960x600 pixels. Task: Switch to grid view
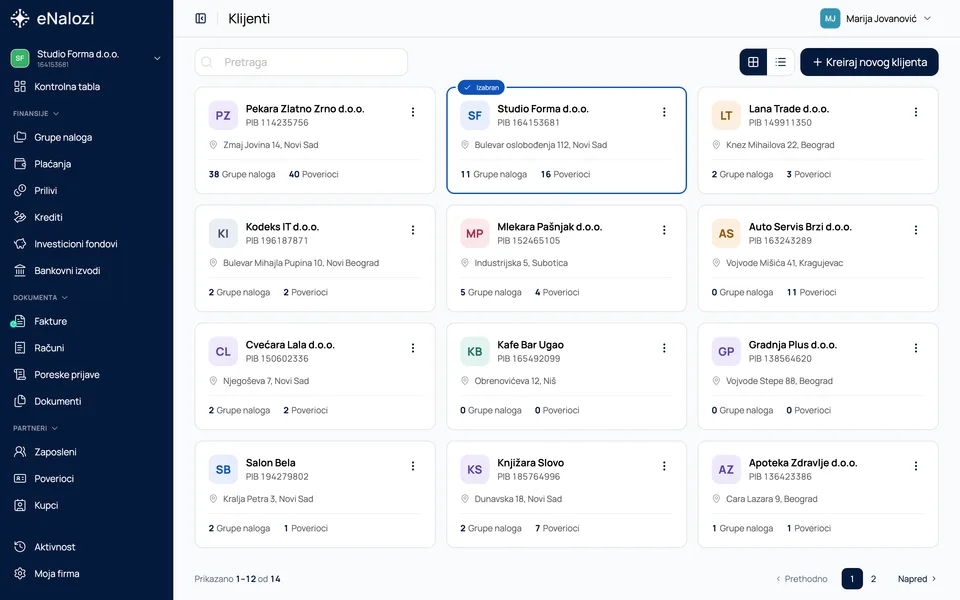pyautogui.click(x=753, y=62)
